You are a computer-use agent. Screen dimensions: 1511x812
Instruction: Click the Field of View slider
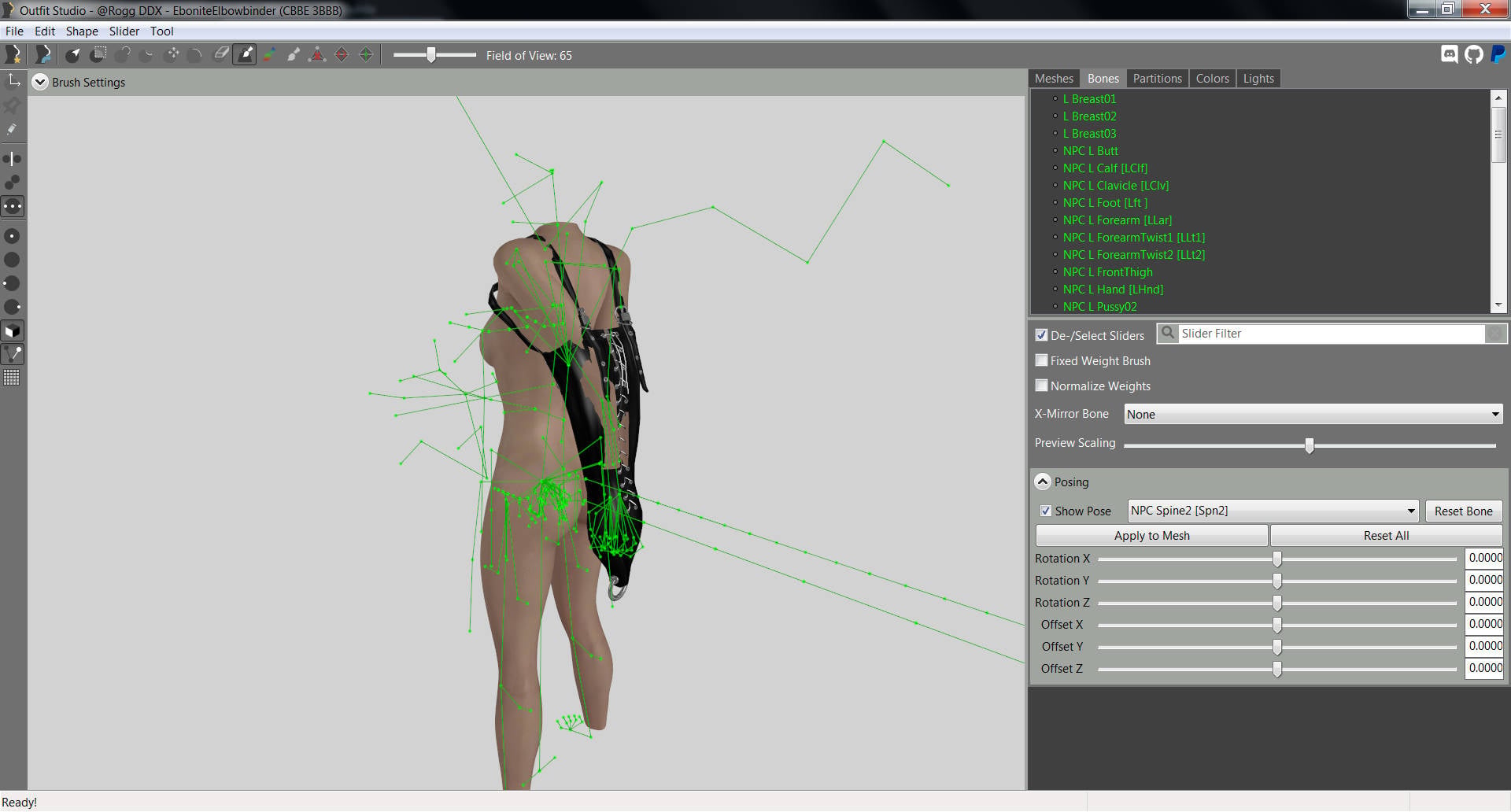pos(434,55)
